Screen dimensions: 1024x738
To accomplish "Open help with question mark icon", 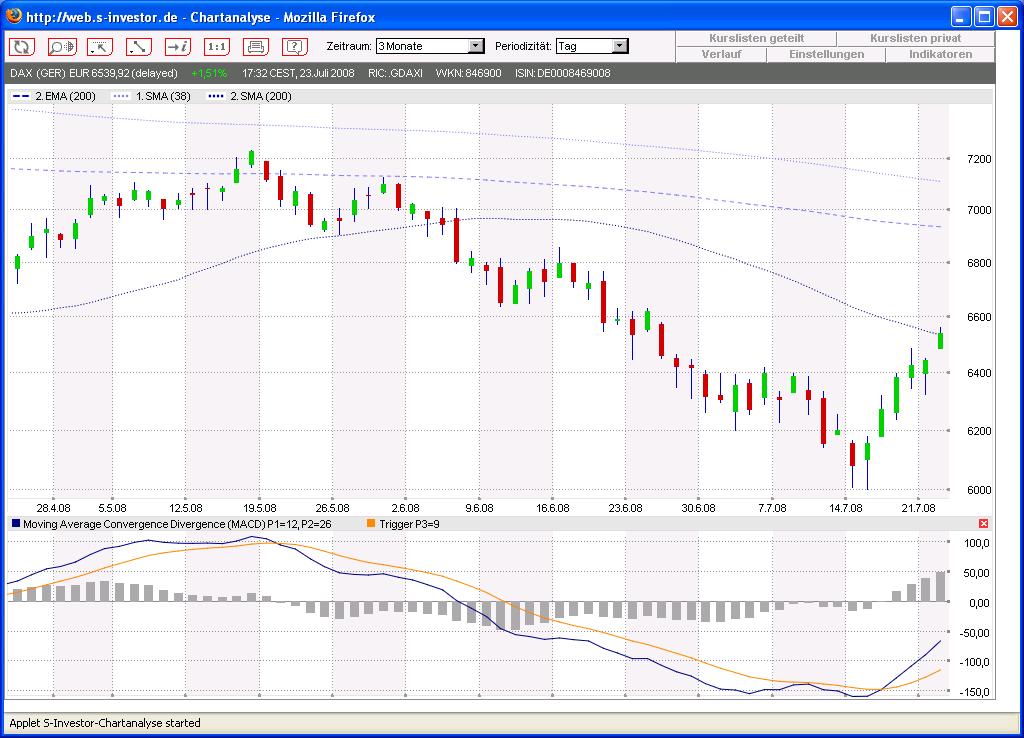I will coord(295,46).
